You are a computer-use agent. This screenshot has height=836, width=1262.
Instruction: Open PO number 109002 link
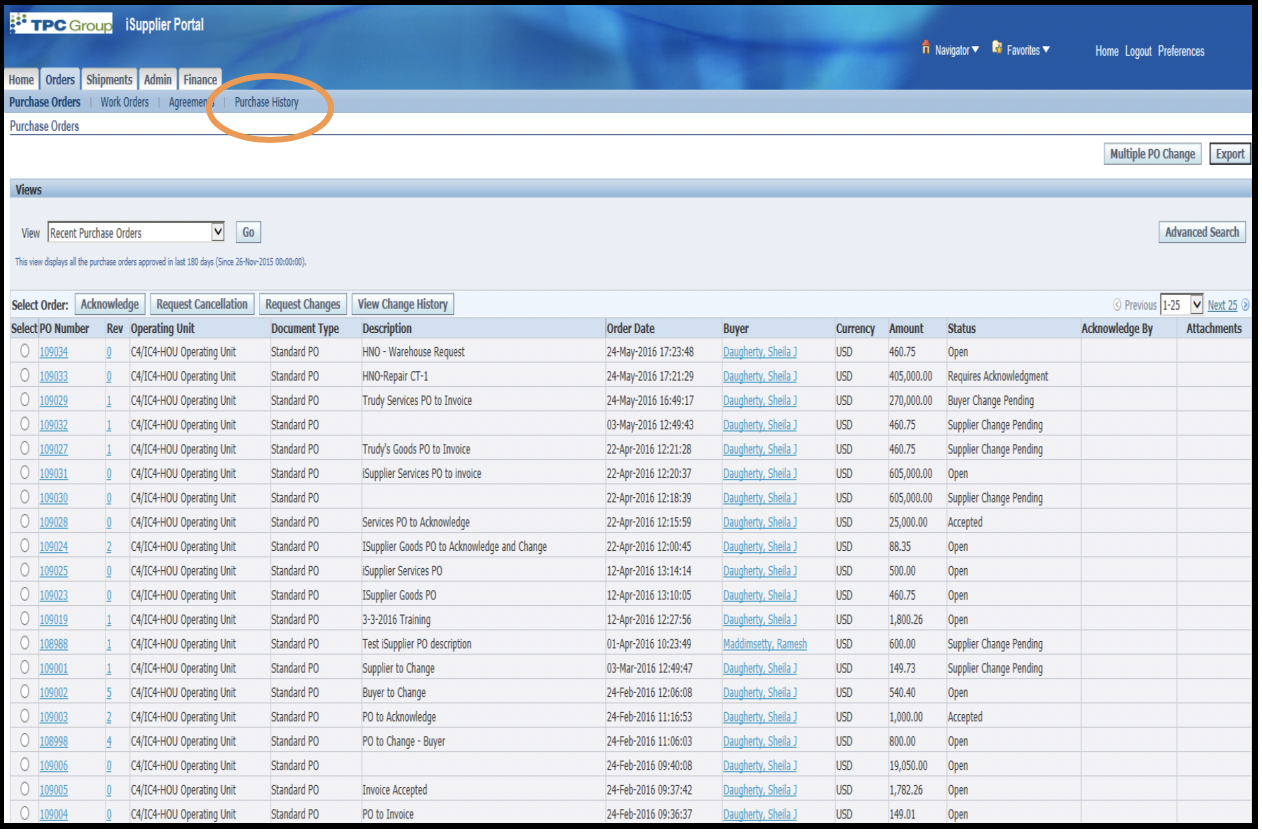[x=54, y=693]
